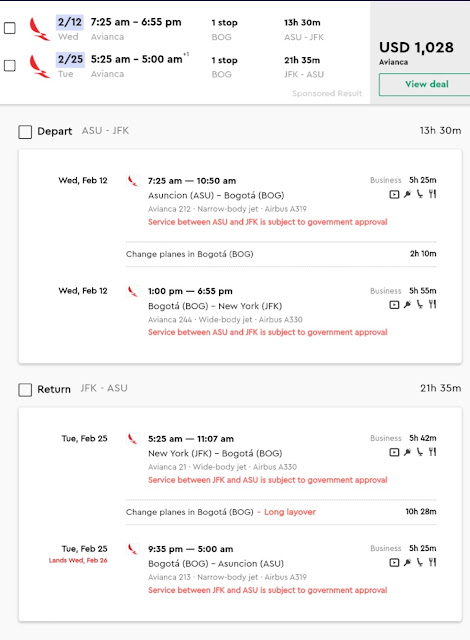Screen dimensions: 470x640
Task: Collapse the 2/12 departing flight summary row
Action: click(185, 29)
